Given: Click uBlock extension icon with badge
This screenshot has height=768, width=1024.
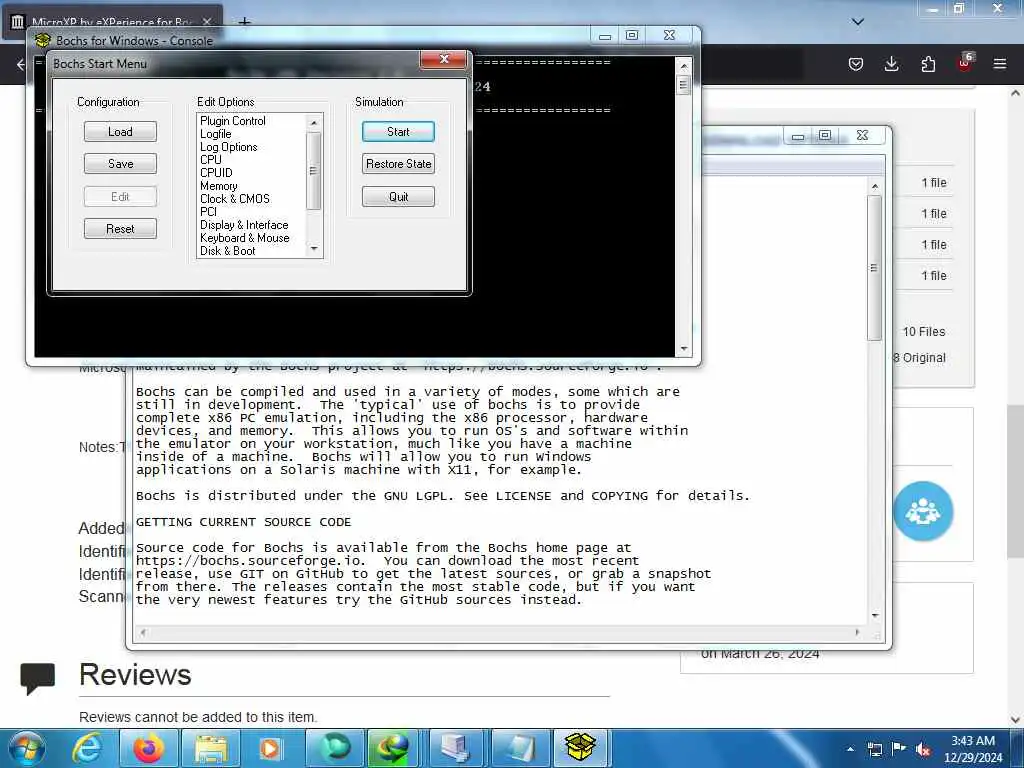Looking at the screenshot, I should point(965,63).
